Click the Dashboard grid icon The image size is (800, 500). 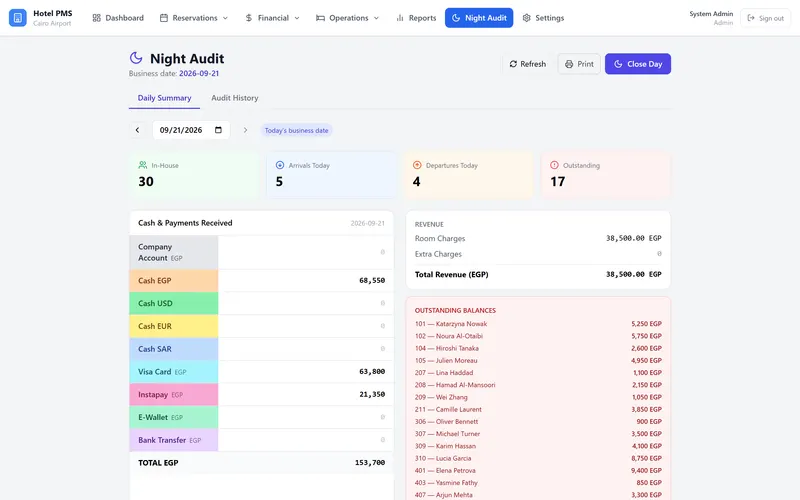(x=96, y=18)
